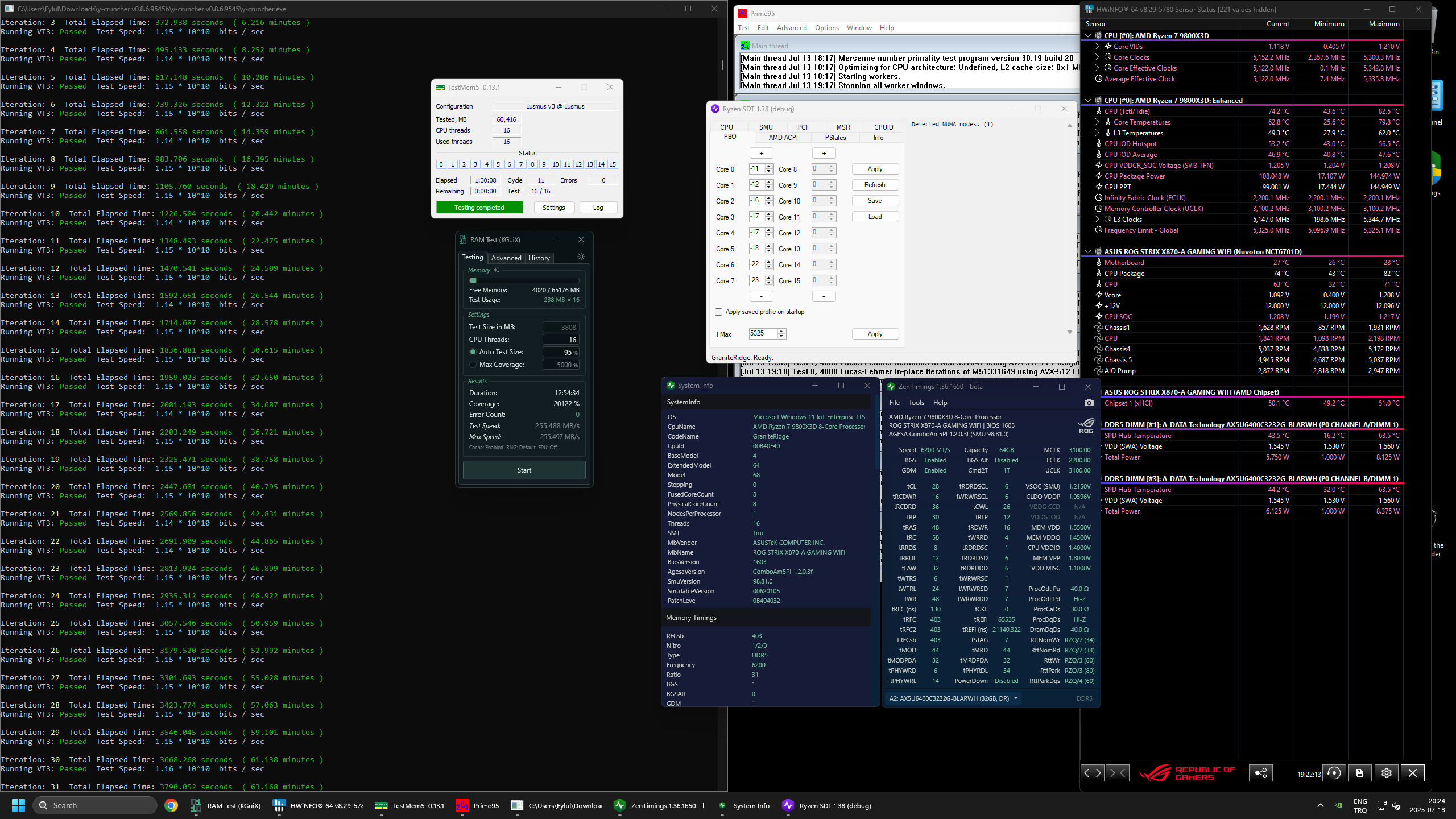The image size is (1456, 819).
Task: Open RAM Test (KGuiX) taskbar item
Action: point(226,805)
